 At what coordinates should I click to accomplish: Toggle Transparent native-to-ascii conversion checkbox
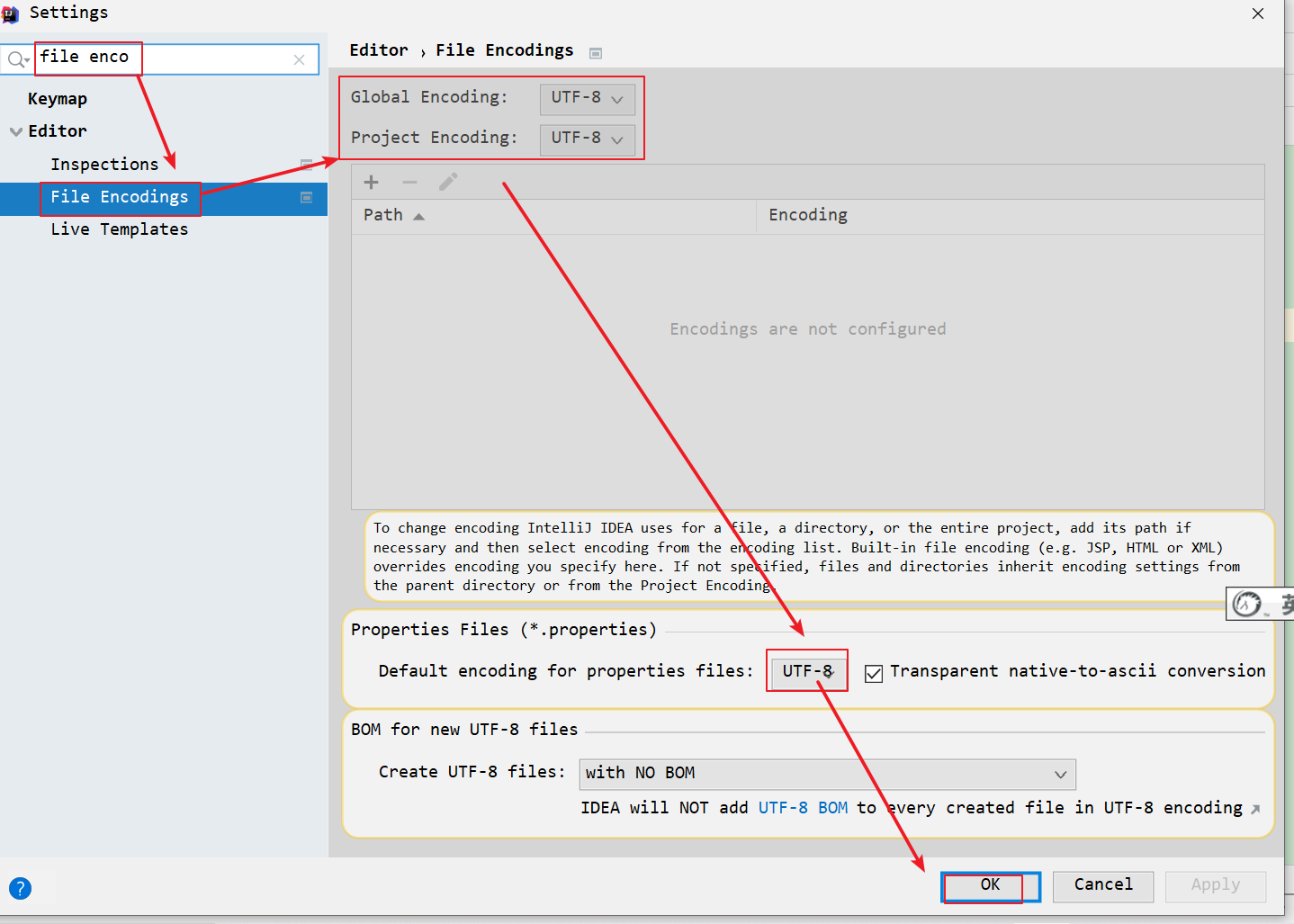873,673
